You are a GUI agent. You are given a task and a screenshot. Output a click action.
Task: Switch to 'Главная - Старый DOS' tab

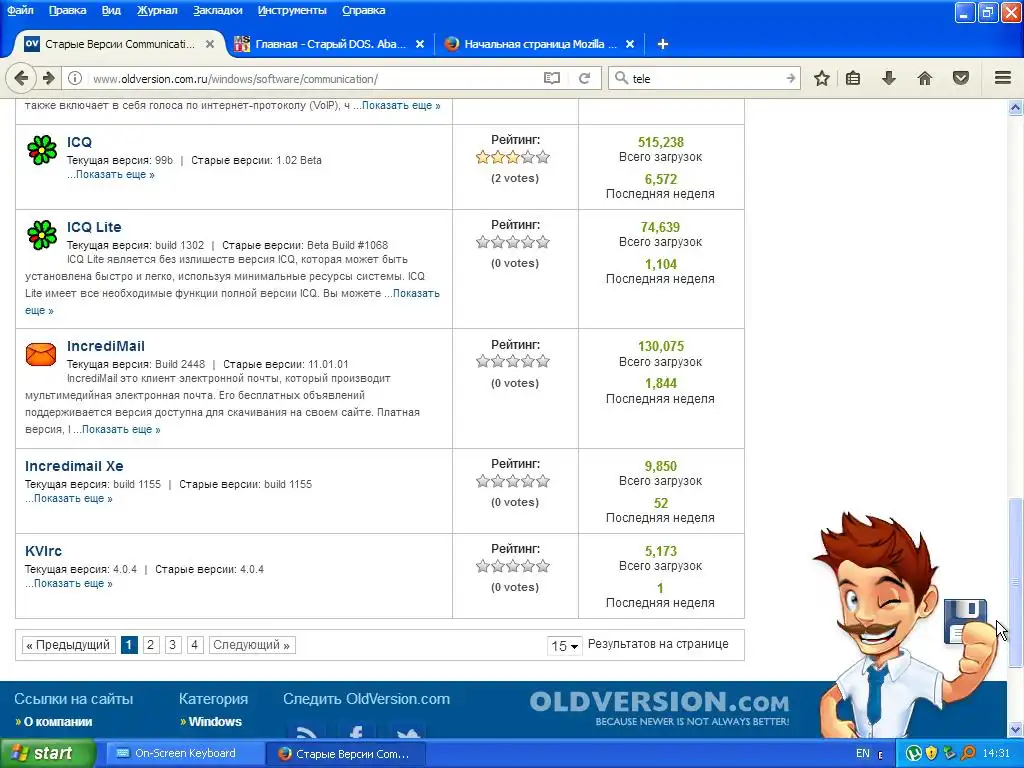pos(329,44)
